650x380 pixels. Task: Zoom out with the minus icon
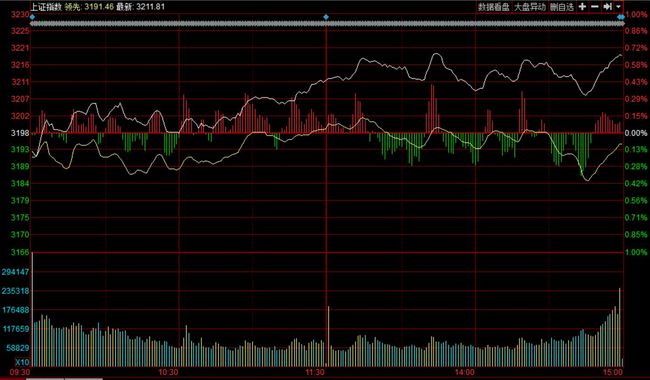595,7
